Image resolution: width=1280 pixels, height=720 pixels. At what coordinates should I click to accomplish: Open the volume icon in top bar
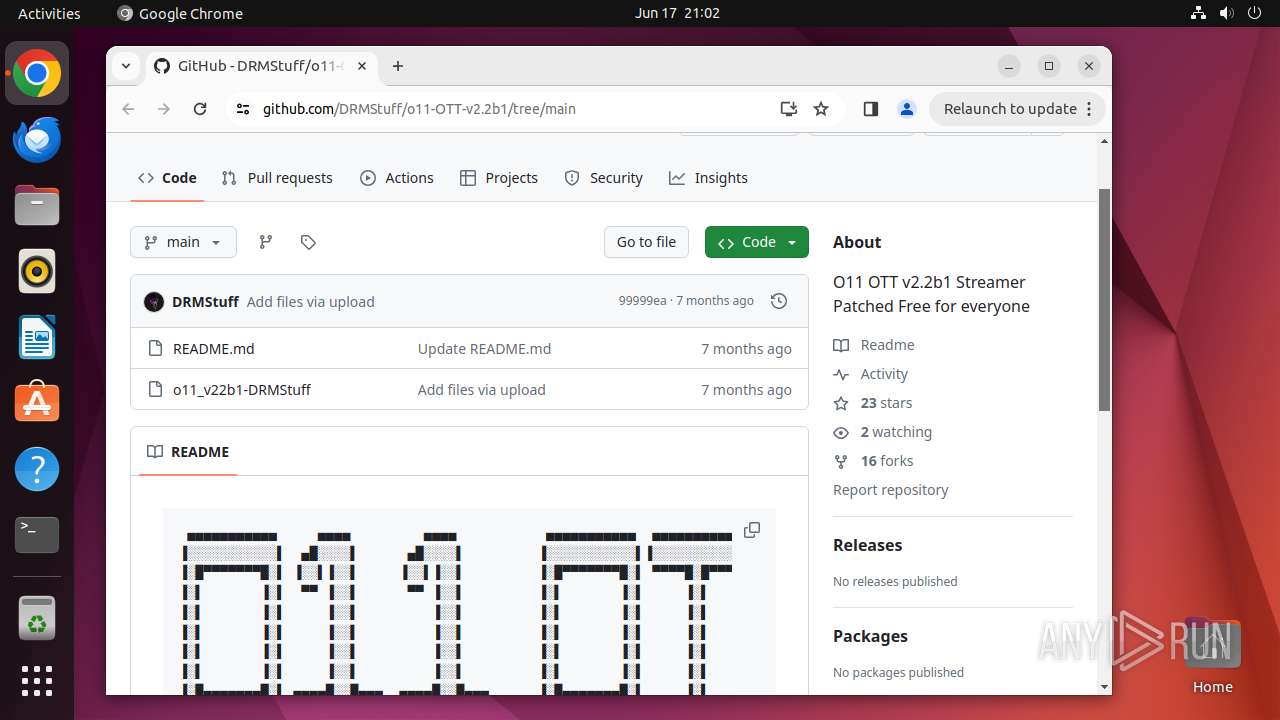coord(1226,13)
